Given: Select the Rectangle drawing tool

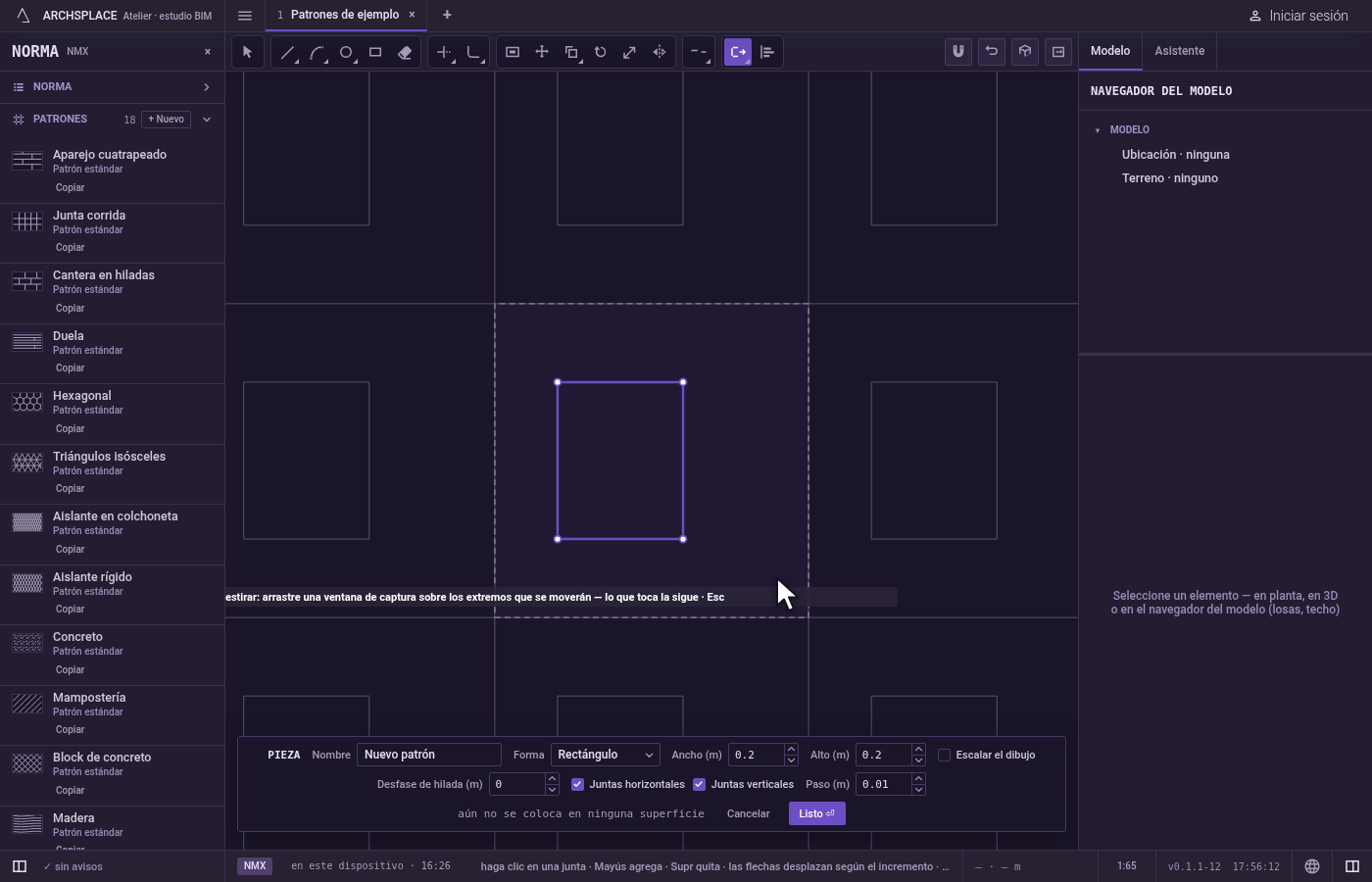Looking at the screenshot, I should [x=375, y=52].
